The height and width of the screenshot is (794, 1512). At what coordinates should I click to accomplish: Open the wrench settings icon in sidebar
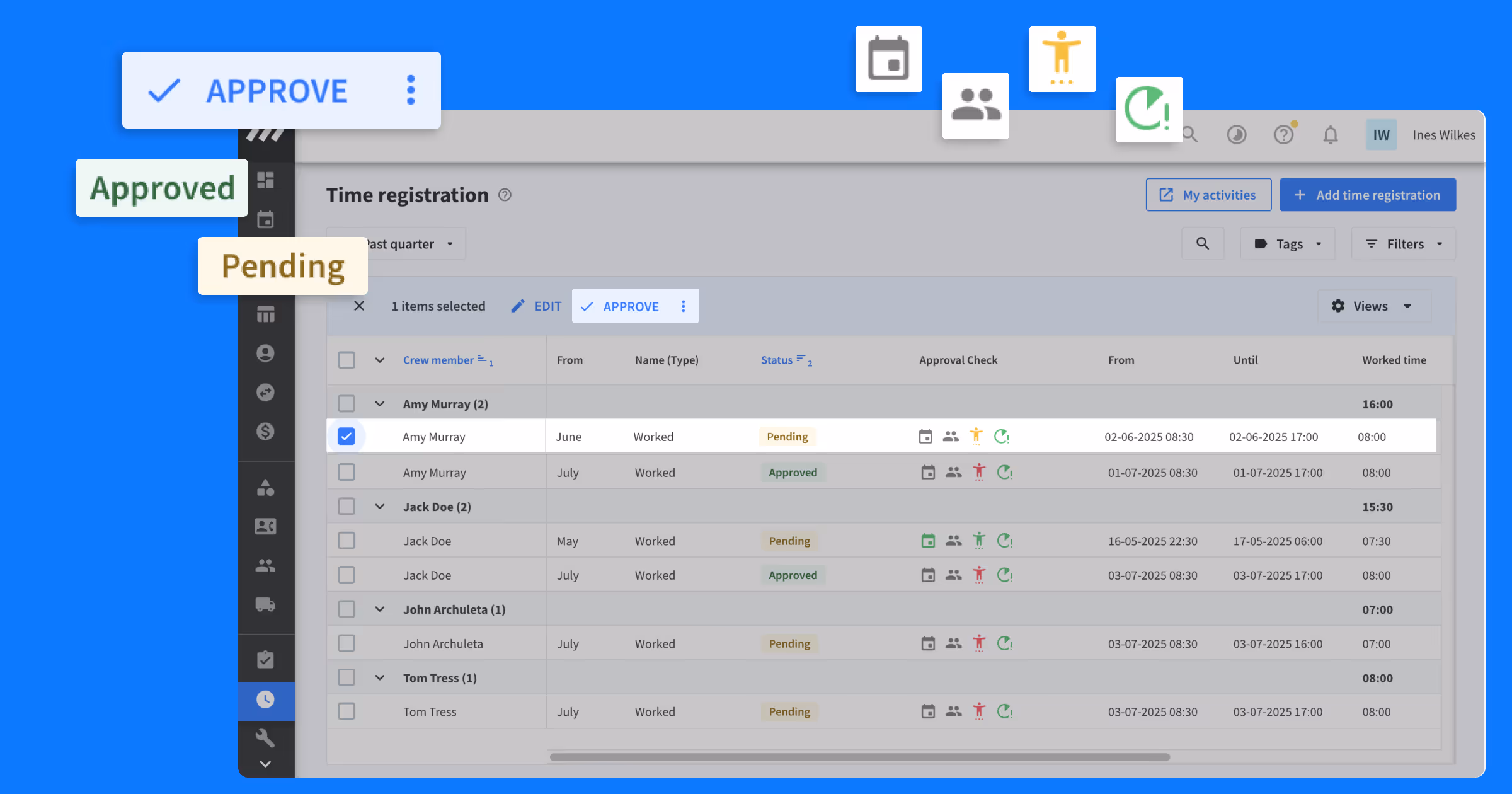click(265, 737)
